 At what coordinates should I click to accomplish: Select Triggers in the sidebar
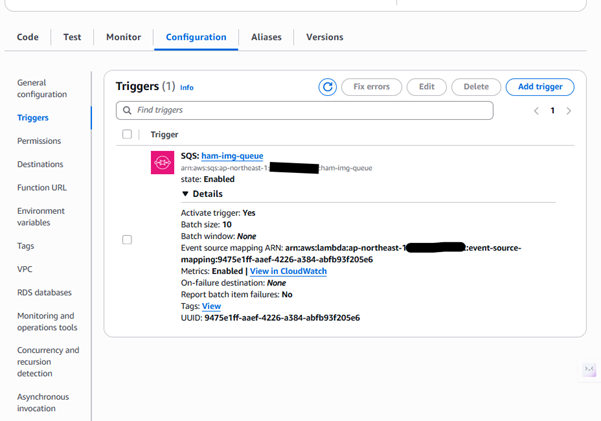pyautogui.click(x=33, y=118)
